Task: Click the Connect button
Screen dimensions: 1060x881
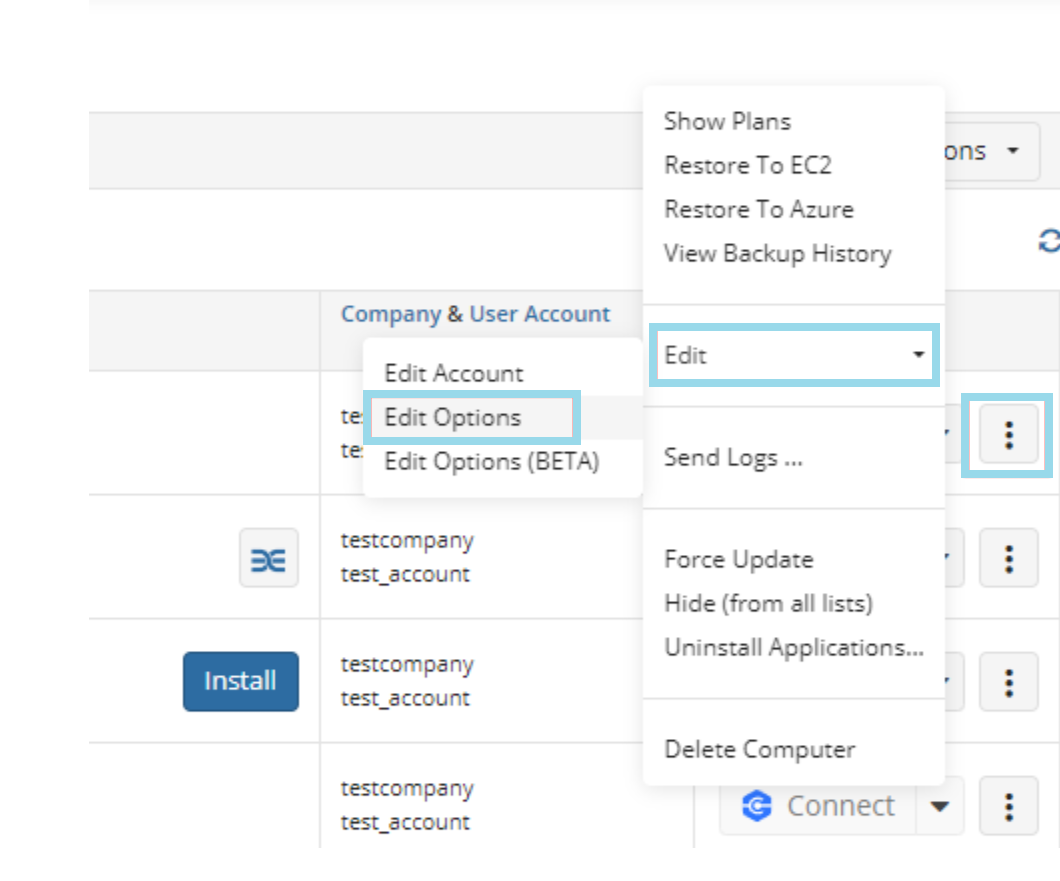Action: click(x=818, y=806)
